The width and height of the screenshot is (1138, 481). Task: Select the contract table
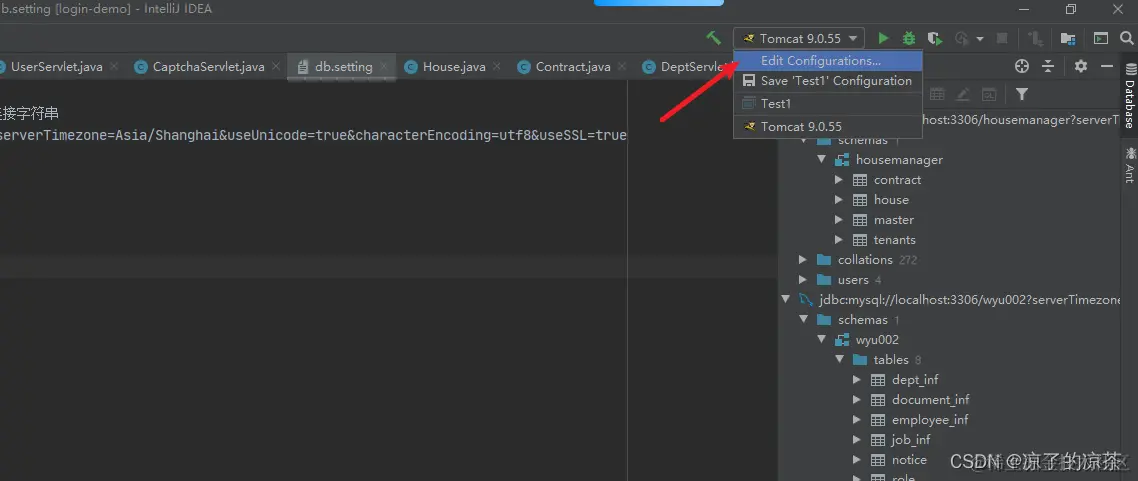897,180
